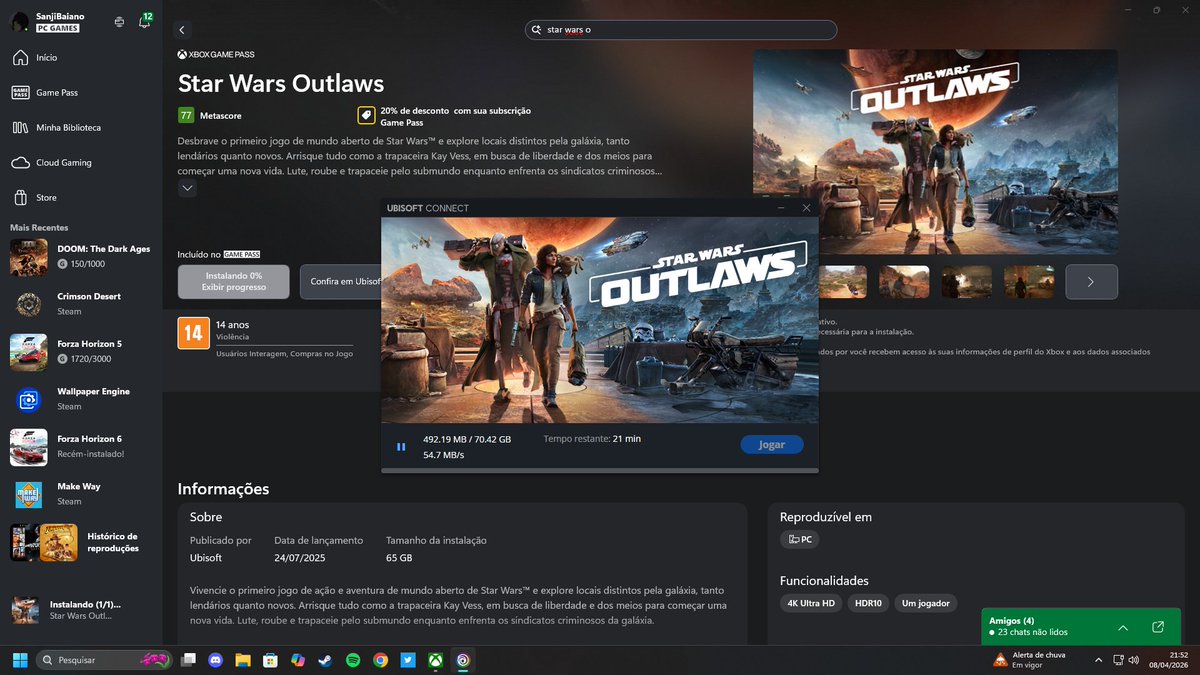Open Twitter app from the taskbar
The width and height of the screenshot is (1200, 675).
408,660
